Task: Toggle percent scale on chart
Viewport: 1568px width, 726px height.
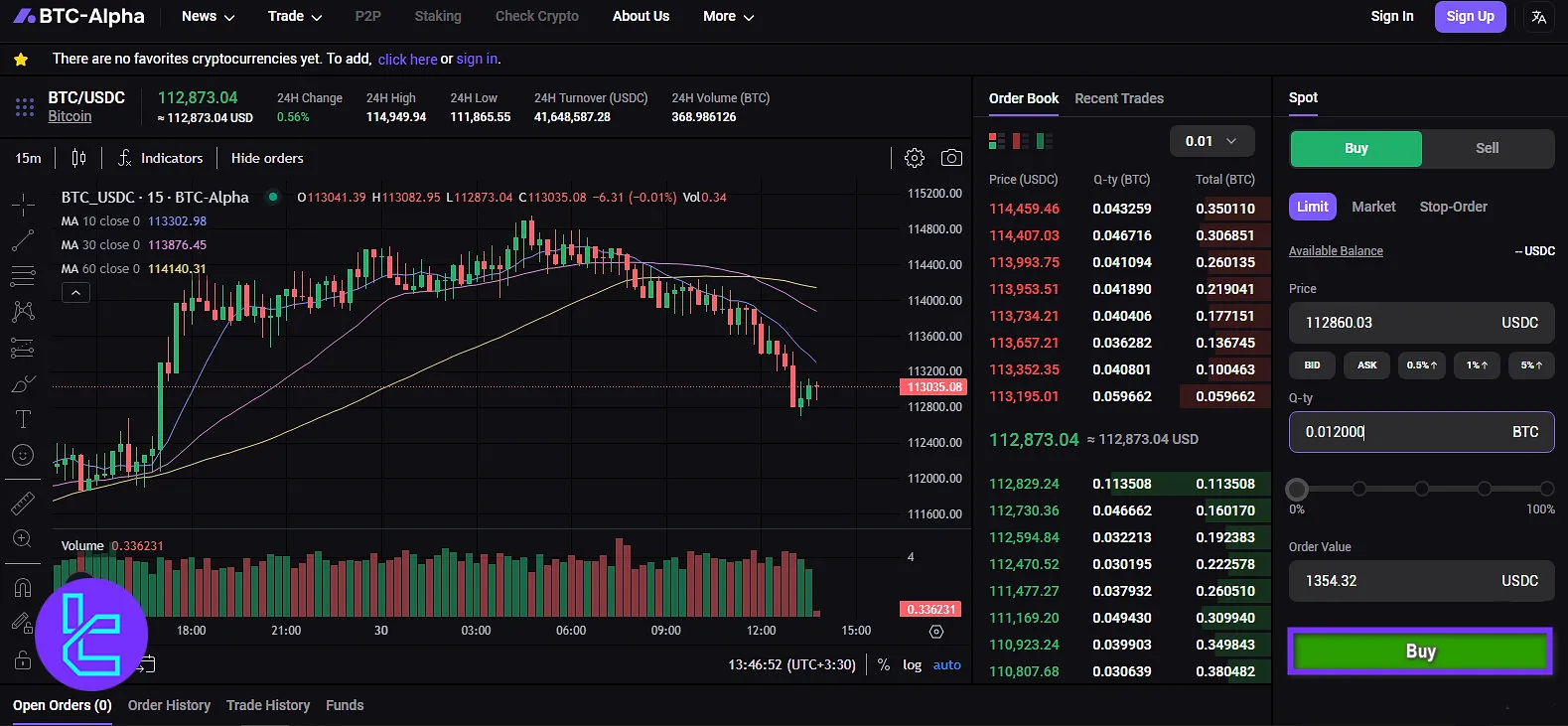Action: (x=884, y=664)
